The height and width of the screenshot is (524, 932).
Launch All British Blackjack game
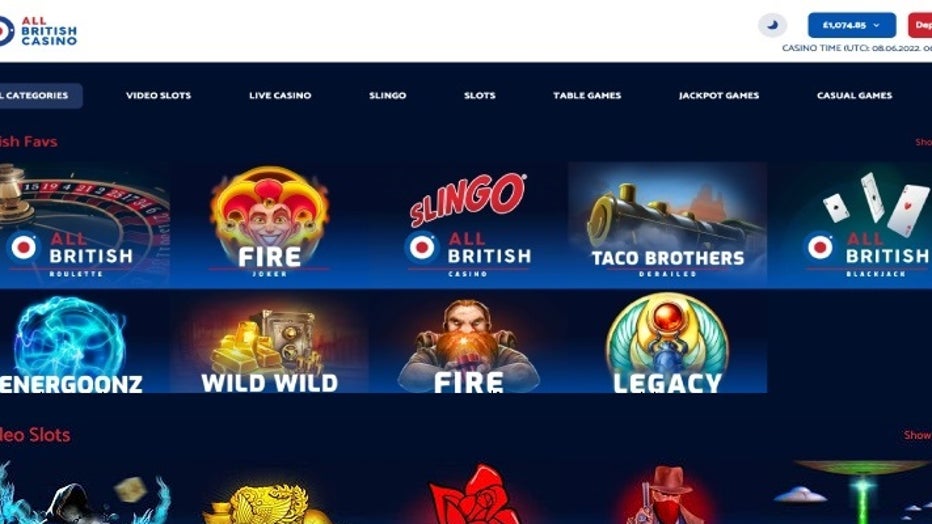pos(850,225)
